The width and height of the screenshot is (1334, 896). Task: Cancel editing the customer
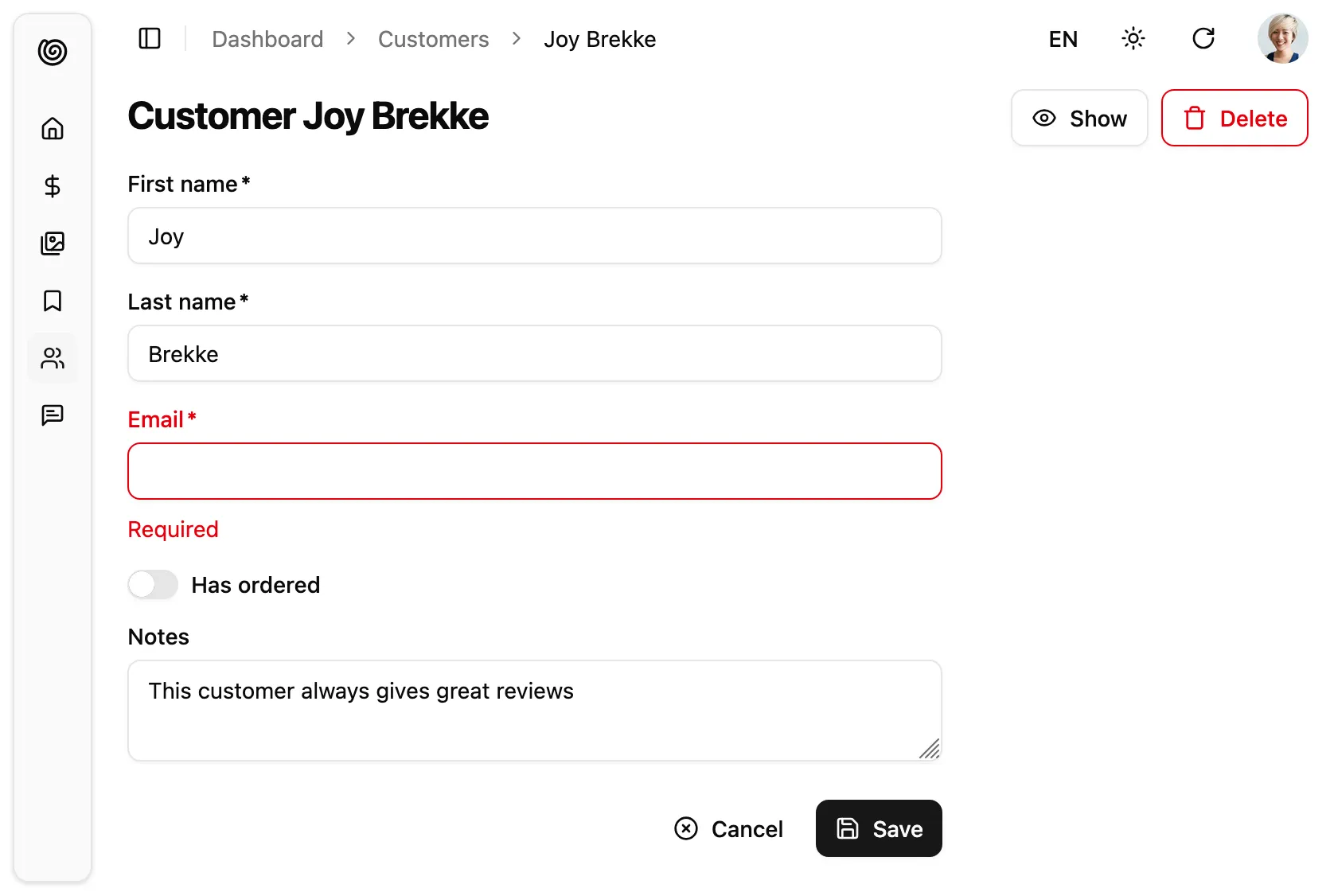point(728,828)
